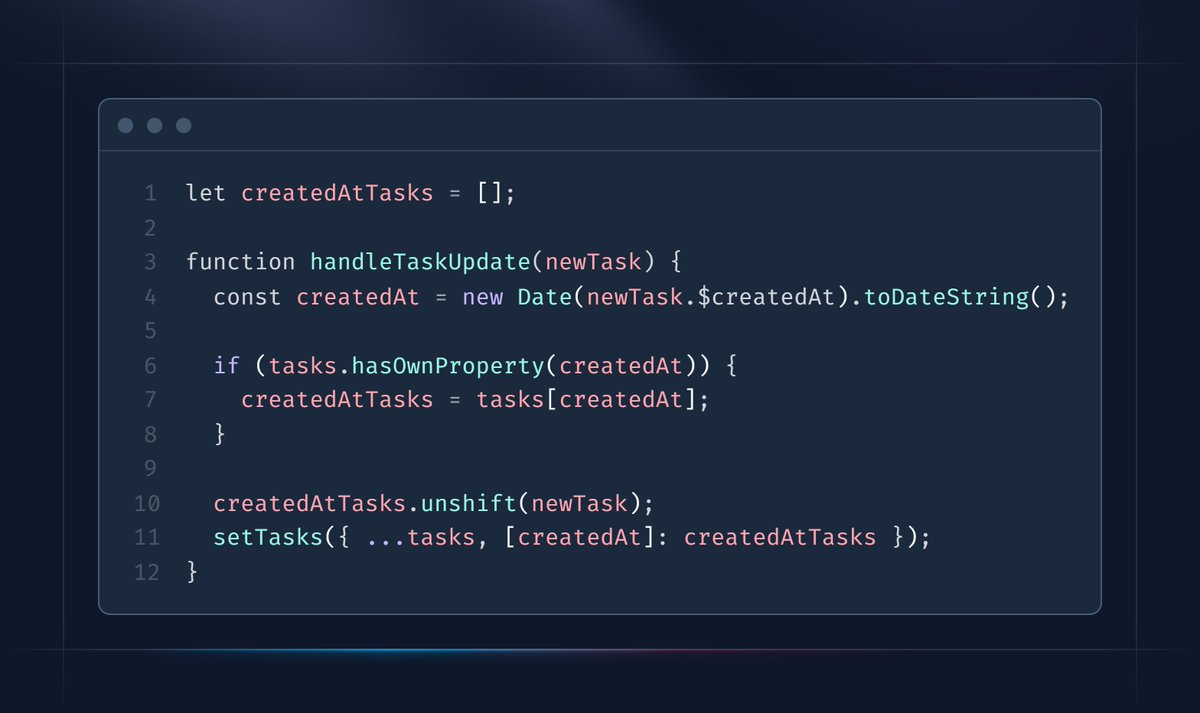This screenshot has width=1200, height=713.
Task: Select the 'handleTaskUpdate' function name
Action: pyautogui.click(x=420, y=262)
